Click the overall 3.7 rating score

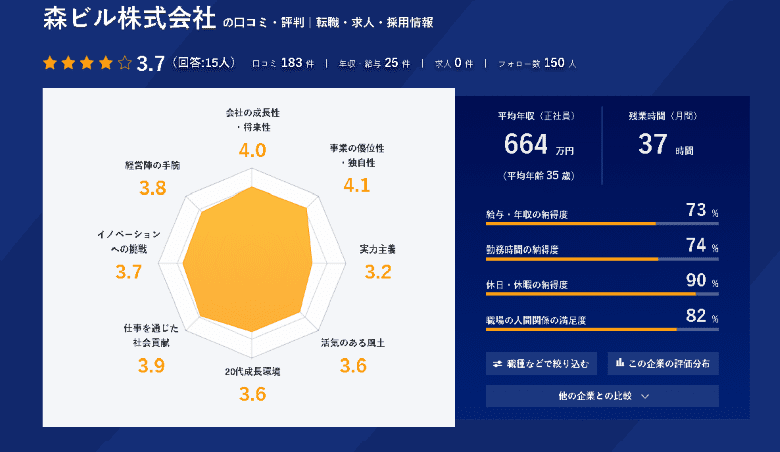[150, 64]
